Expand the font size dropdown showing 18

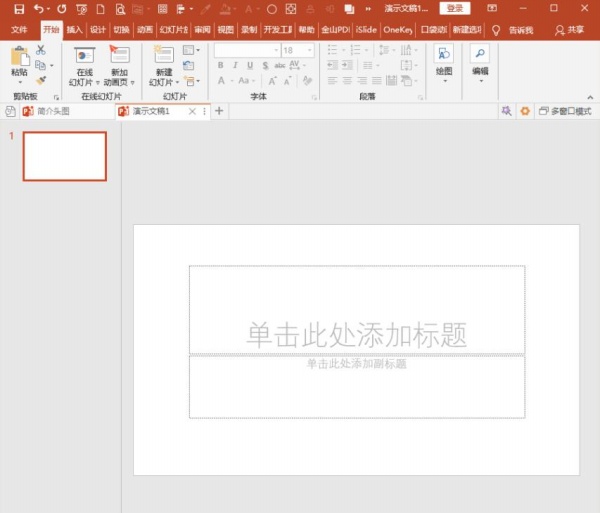pyautogui.click(x=310, y=50)
